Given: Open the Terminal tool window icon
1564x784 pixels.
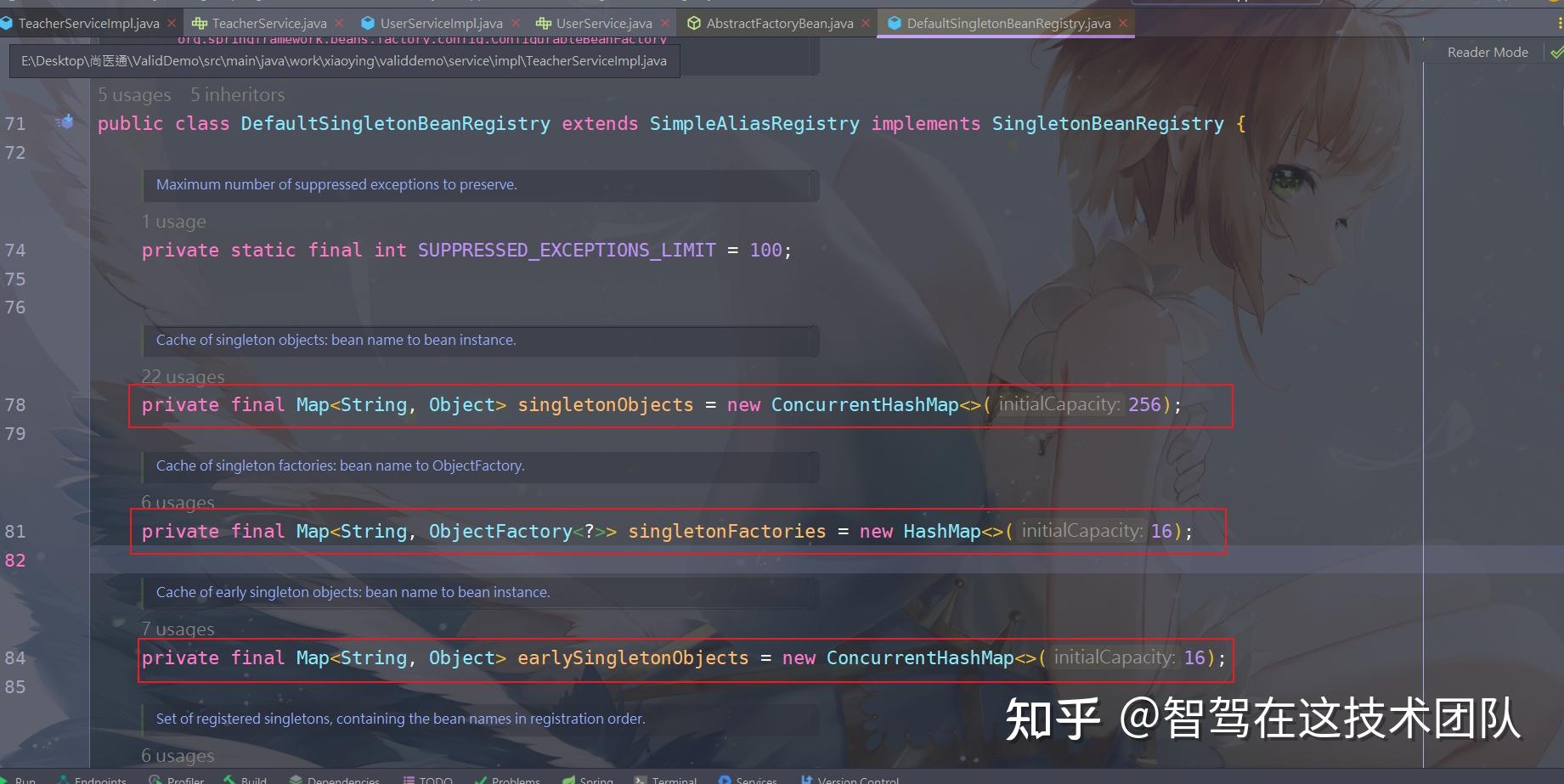Looking at the screenshot, I should pos(666,779).
